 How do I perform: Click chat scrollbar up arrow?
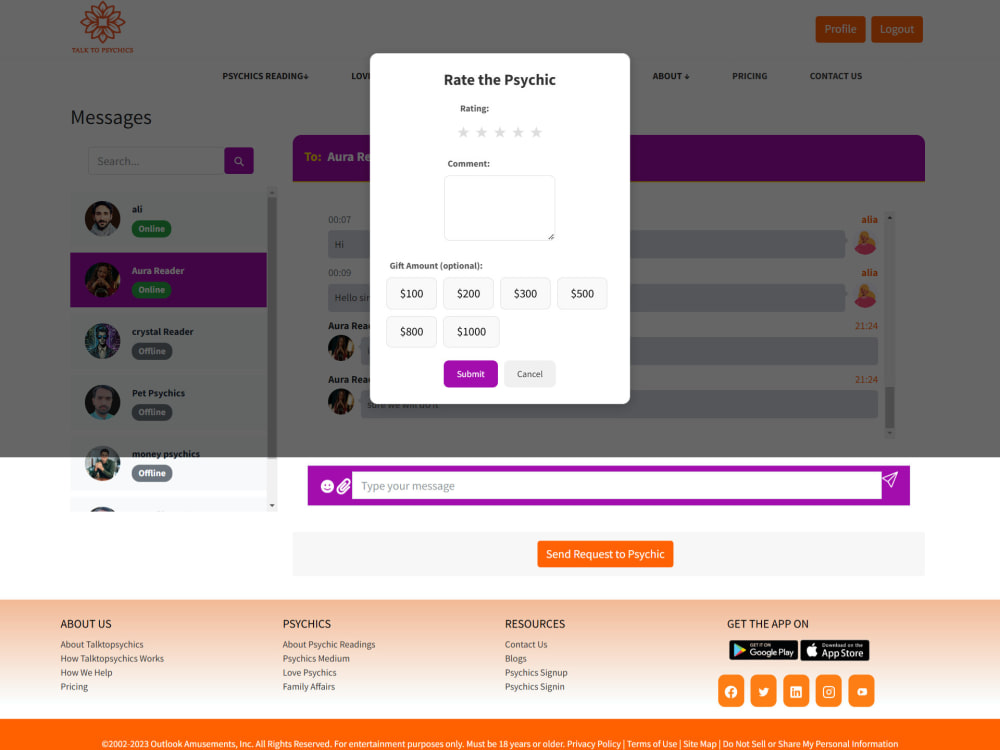point(890,218)
